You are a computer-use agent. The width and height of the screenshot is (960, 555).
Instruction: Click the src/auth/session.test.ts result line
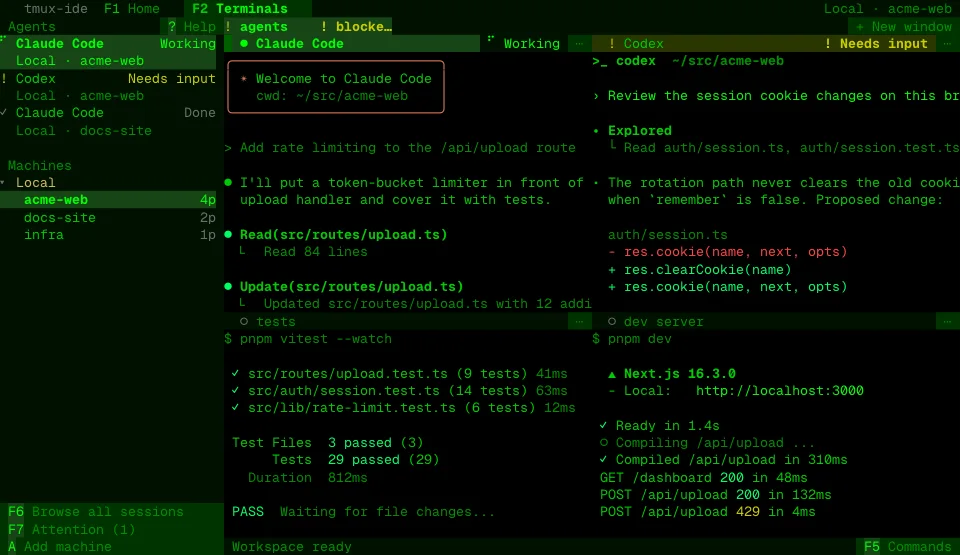point(399,391)
